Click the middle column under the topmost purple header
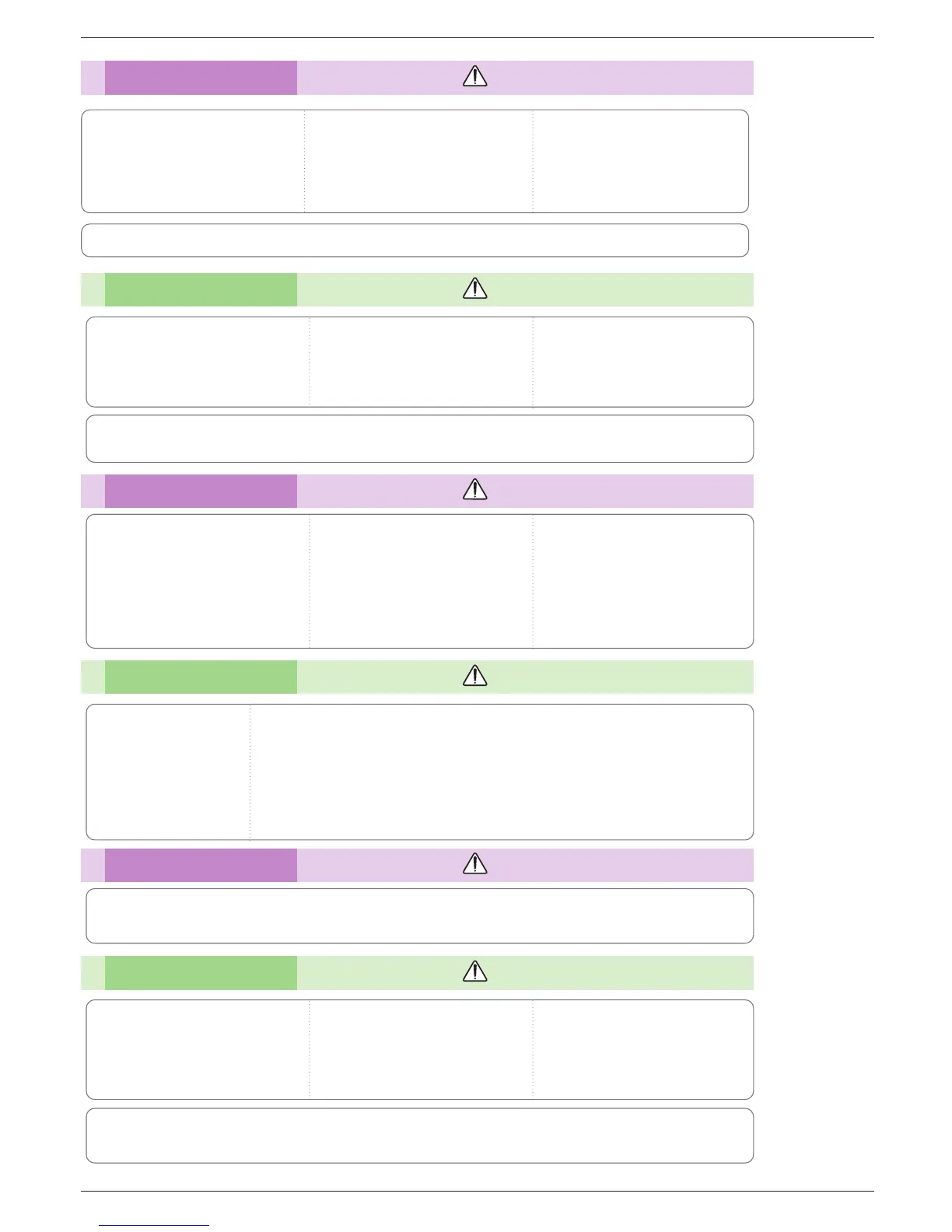Image resolution: width=952 pixels, height=1232 pixels. point(418,161)
